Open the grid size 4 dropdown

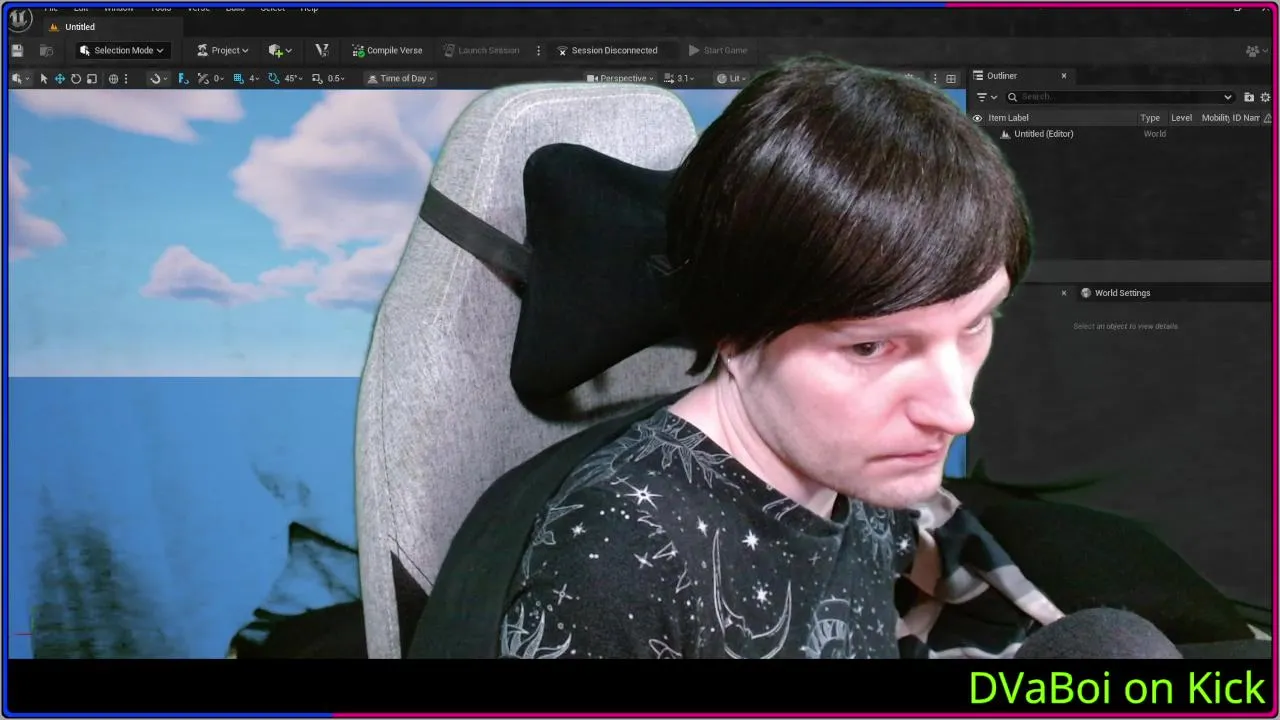click(x=254, y=78)
